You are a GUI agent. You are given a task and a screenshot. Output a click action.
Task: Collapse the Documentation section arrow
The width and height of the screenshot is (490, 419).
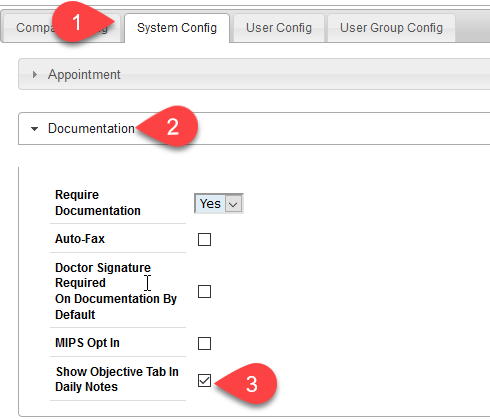point(34,129)
